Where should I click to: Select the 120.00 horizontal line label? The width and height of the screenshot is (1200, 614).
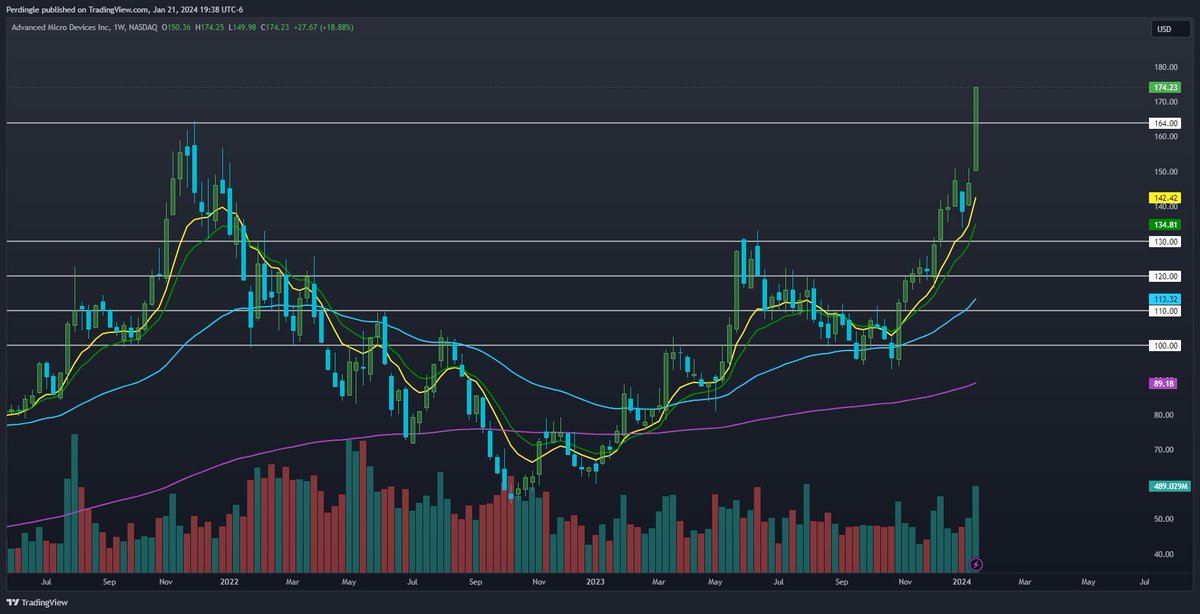click(x=1166, y=276)
